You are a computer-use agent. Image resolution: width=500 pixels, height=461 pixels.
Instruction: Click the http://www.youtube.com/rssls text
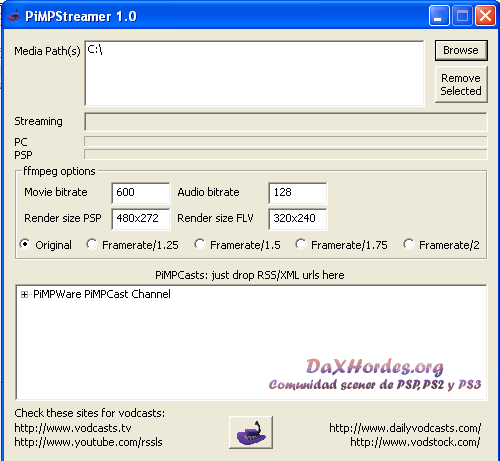[x=88, y=442]
